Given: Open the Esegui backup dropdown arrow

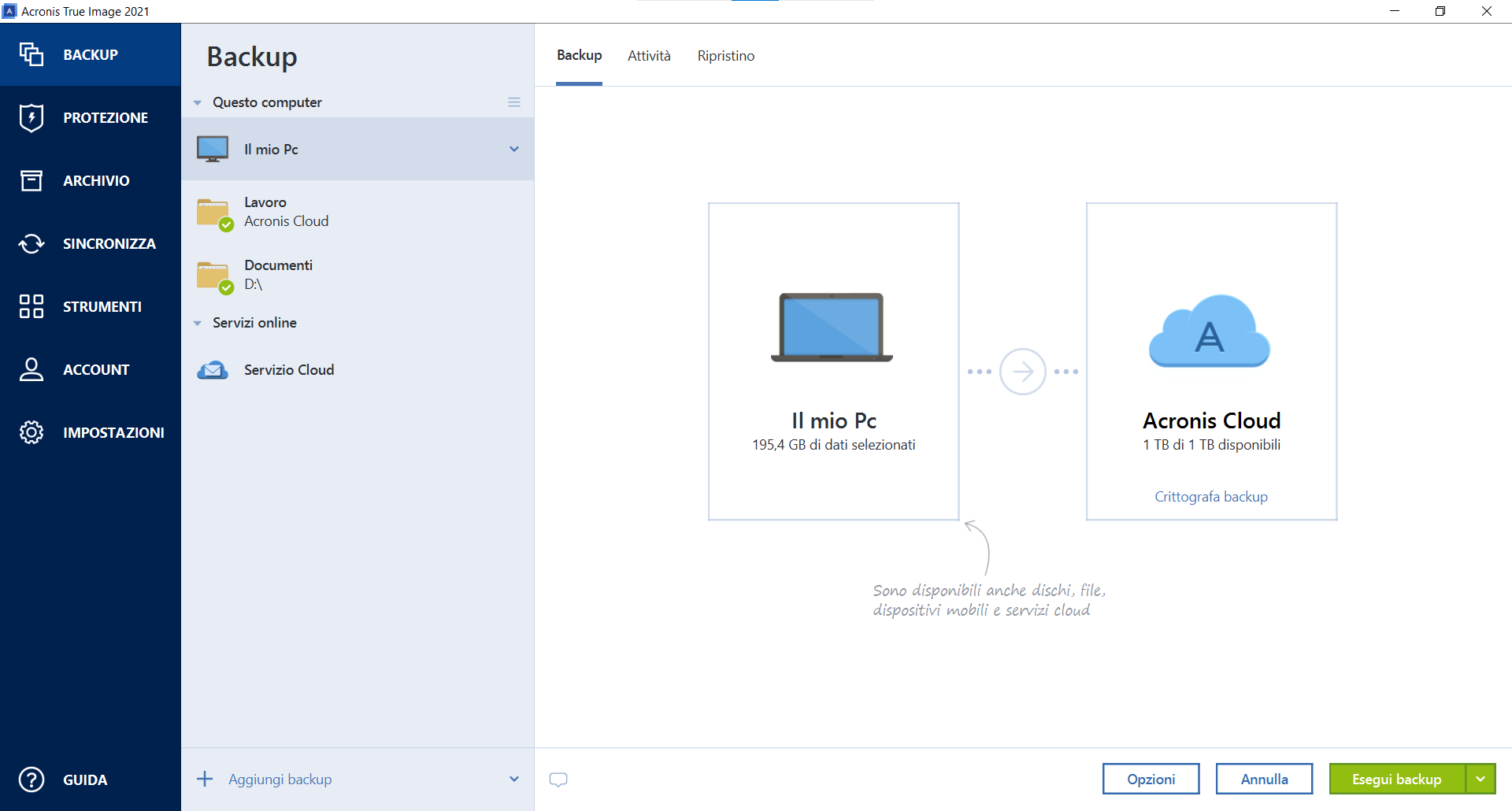Looking at the screenshot, I should pos(1480,779).
